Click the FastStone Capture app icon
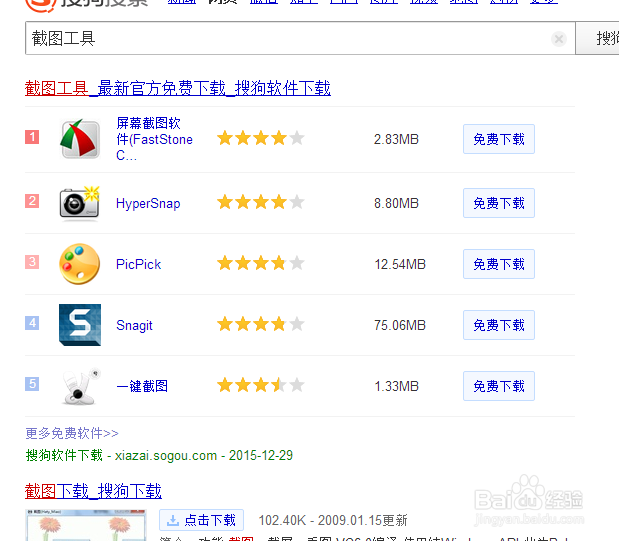 click(x=80, y=139)
